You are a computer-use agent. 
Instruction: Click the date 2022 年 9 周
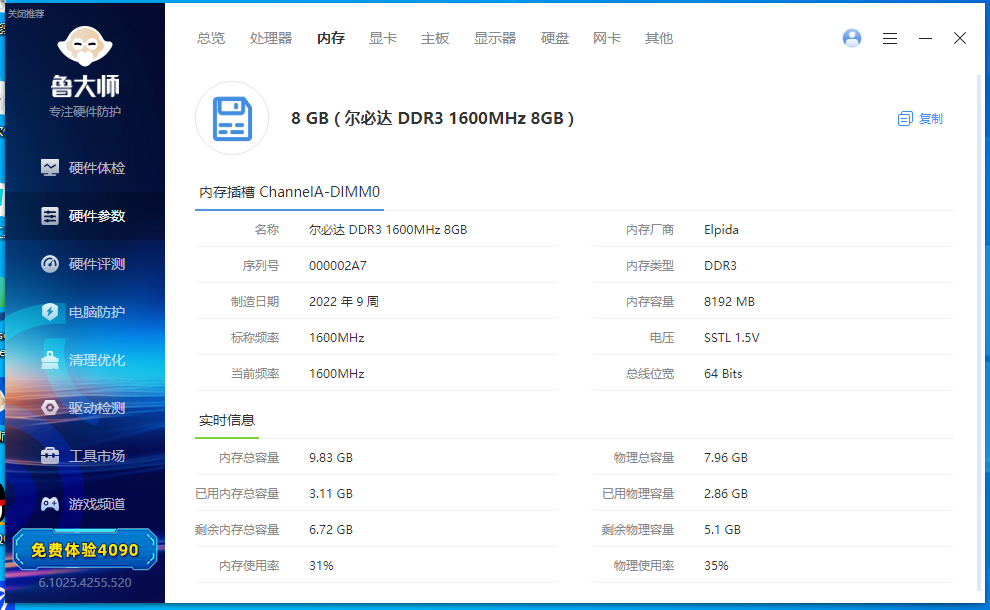343,302
